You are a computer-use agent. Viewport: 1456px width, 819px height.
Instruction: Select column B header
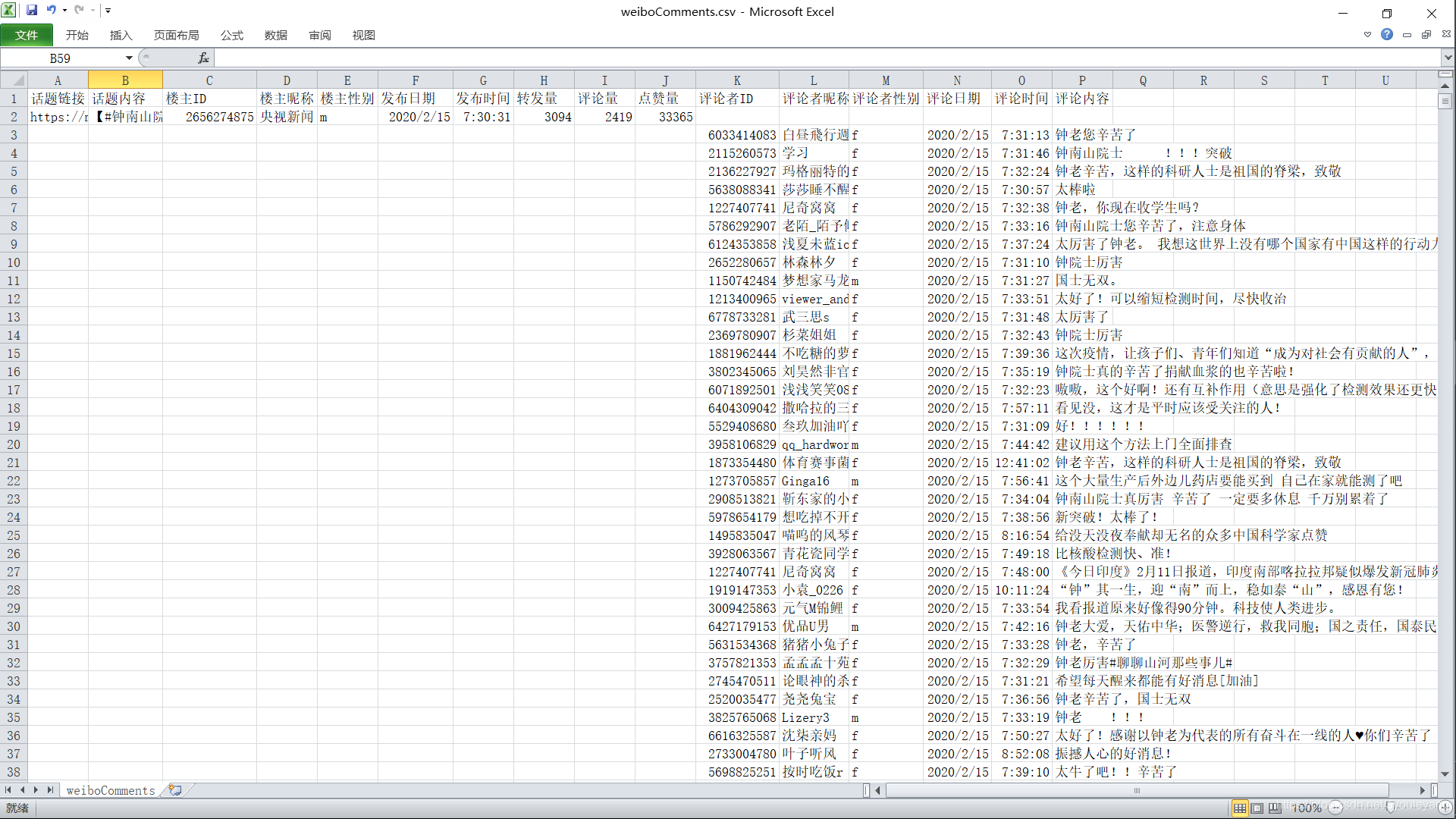click(x=125, y=80)
